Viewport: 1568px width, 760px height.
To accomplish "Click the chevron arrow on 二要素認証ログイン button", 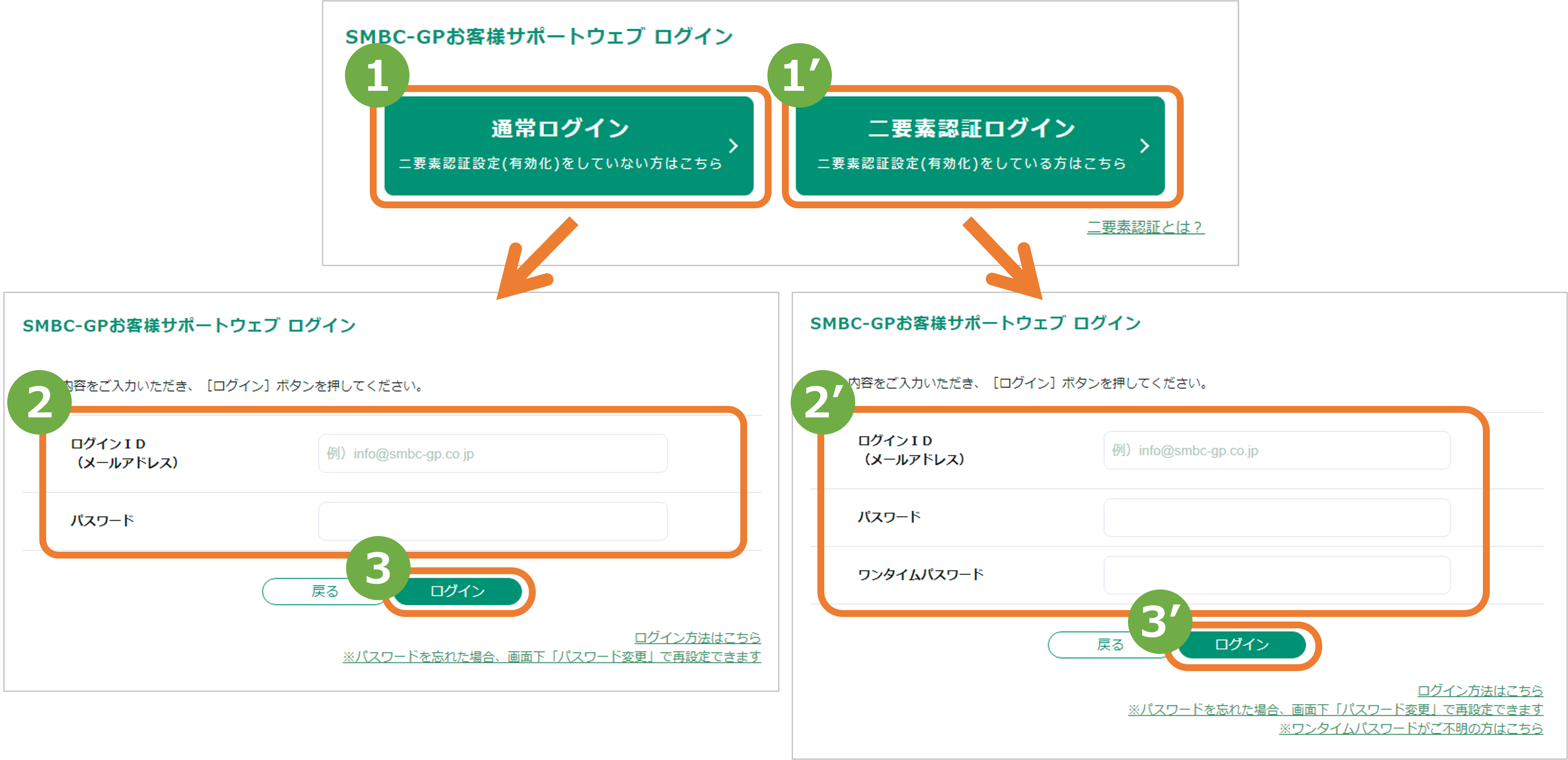I will coord(1145,146).
